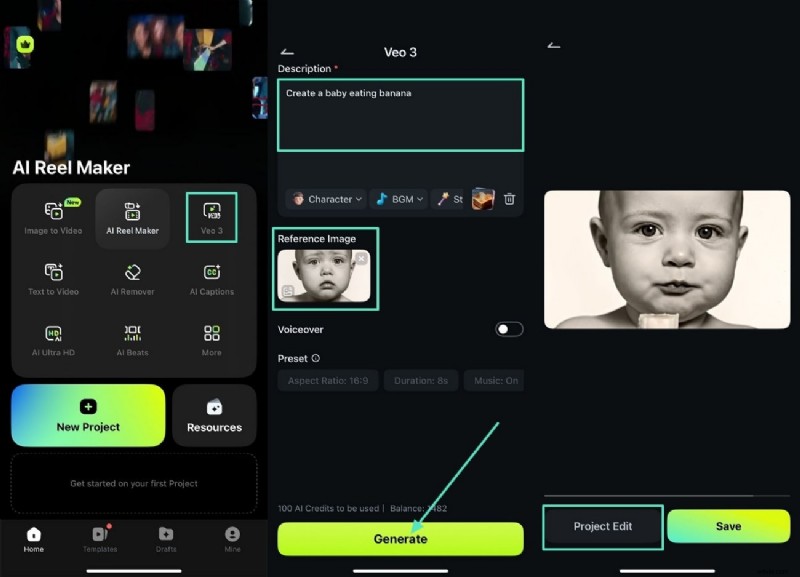Tap the More grid icon

click(x=211, y=340)
